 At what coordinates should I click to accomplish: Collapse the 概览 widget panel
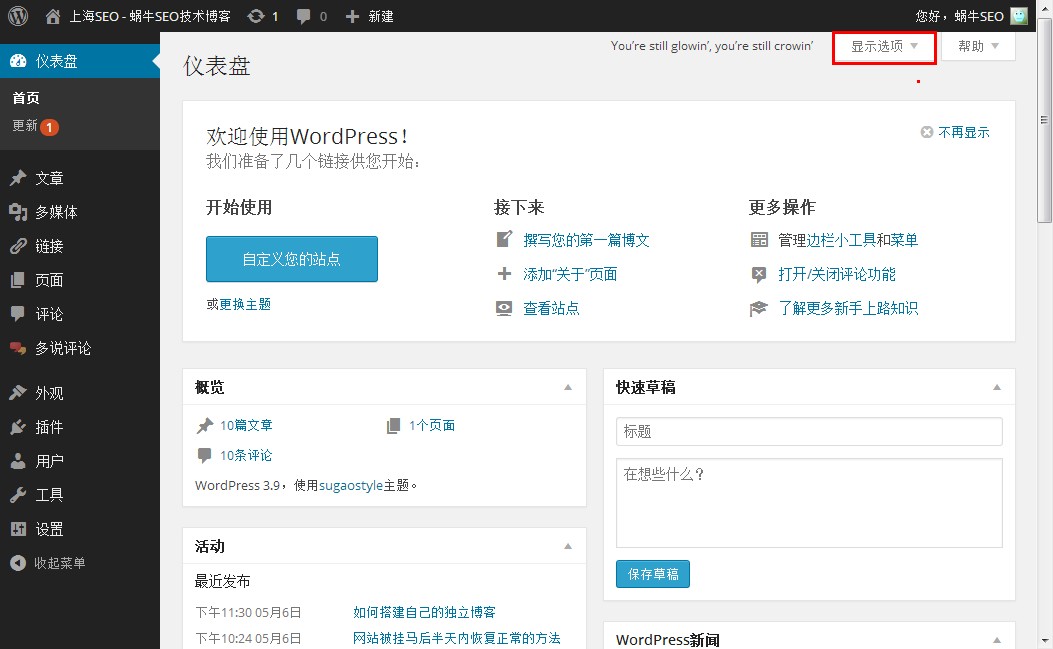pyautogui.click(x=568, y=387)
